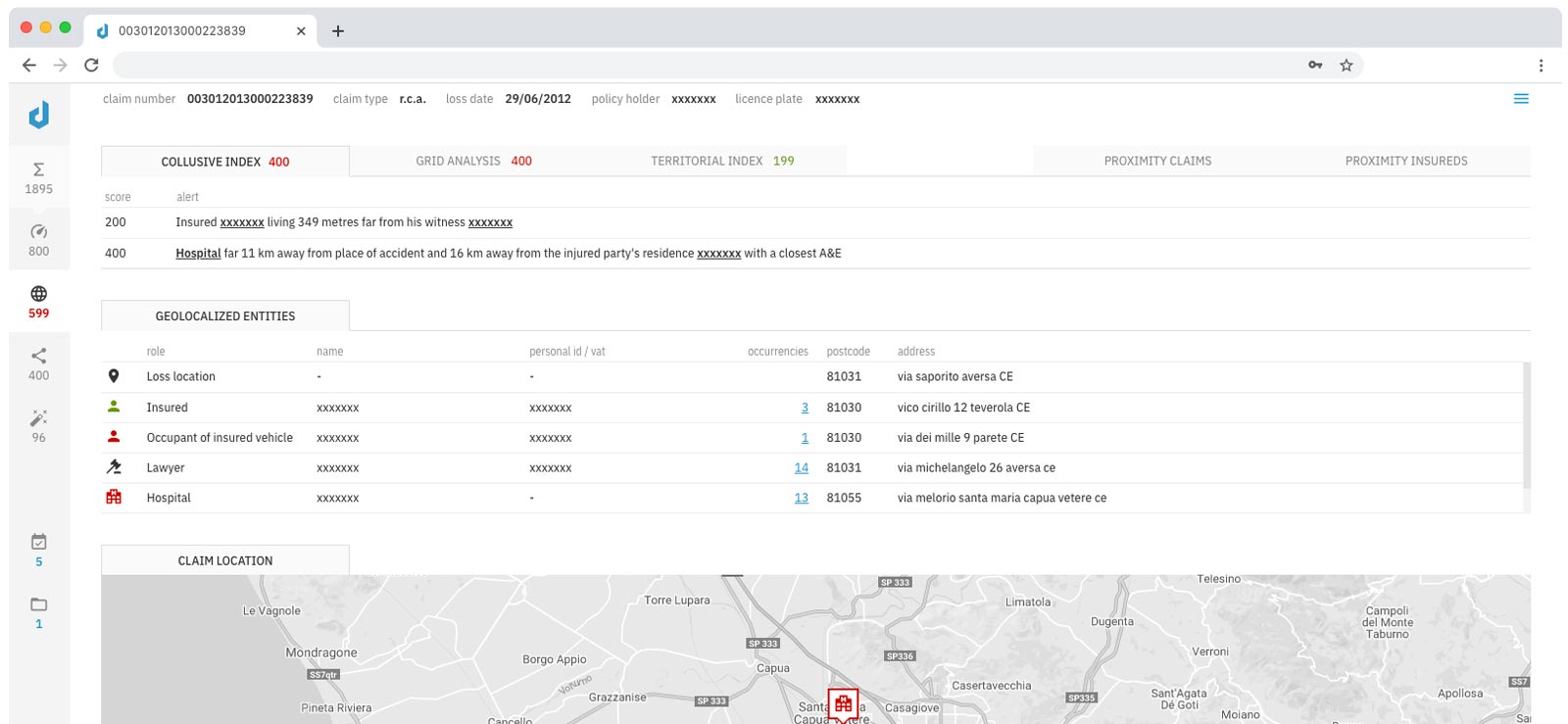The width and height of the screenshot is (1568, 724).
Task: Open the insured xxxxxxx link in 200 alert
Action: 242,222
